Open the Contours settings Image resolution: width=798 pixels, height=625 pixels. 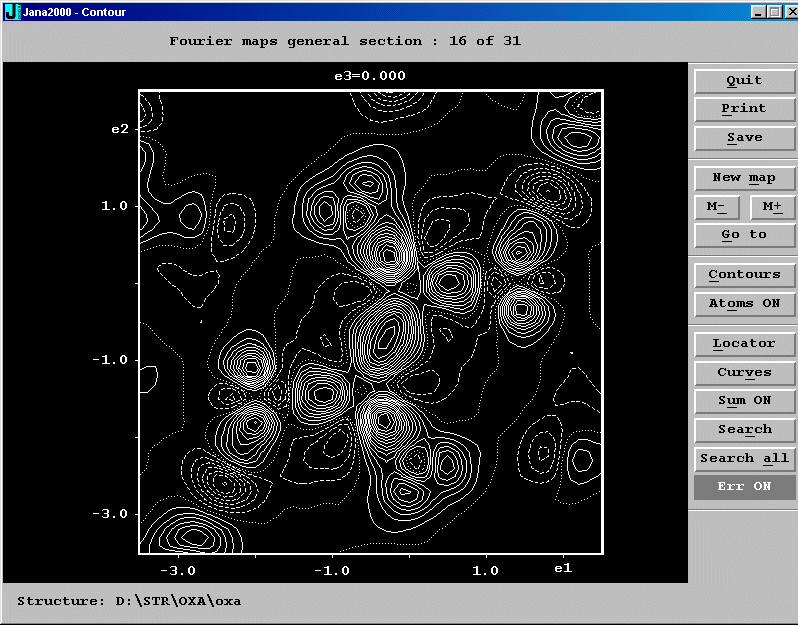(744, 275)
